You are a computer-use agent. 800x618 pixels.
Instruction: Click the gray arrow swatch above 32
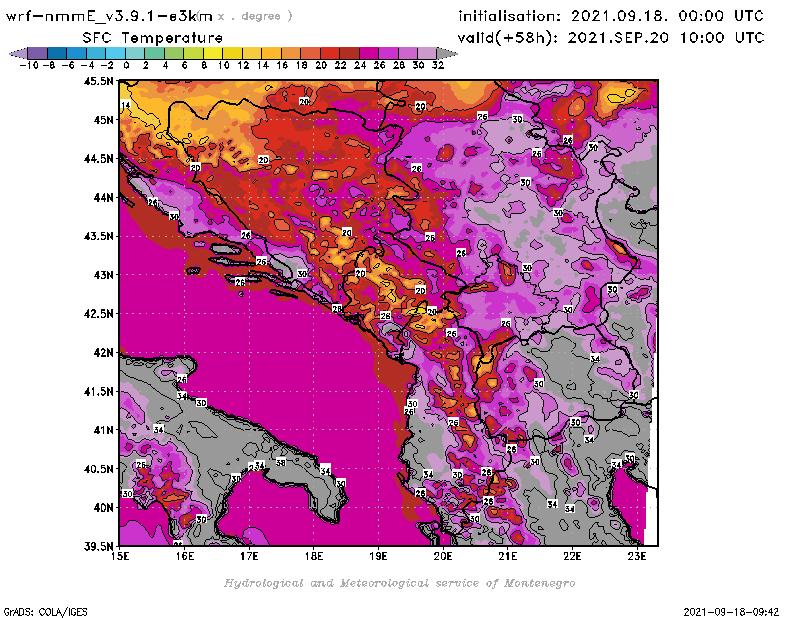447,53
